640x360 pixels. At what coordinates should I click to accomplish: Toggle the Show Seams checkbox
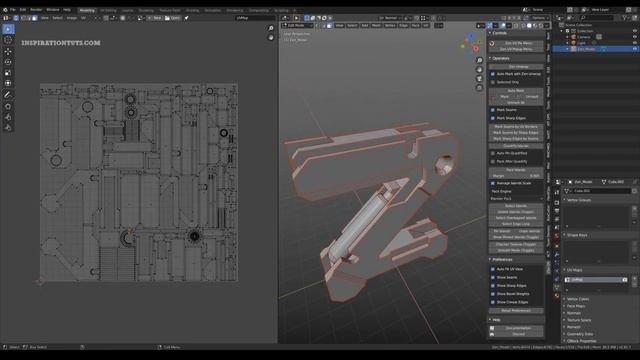coord(493,277)
